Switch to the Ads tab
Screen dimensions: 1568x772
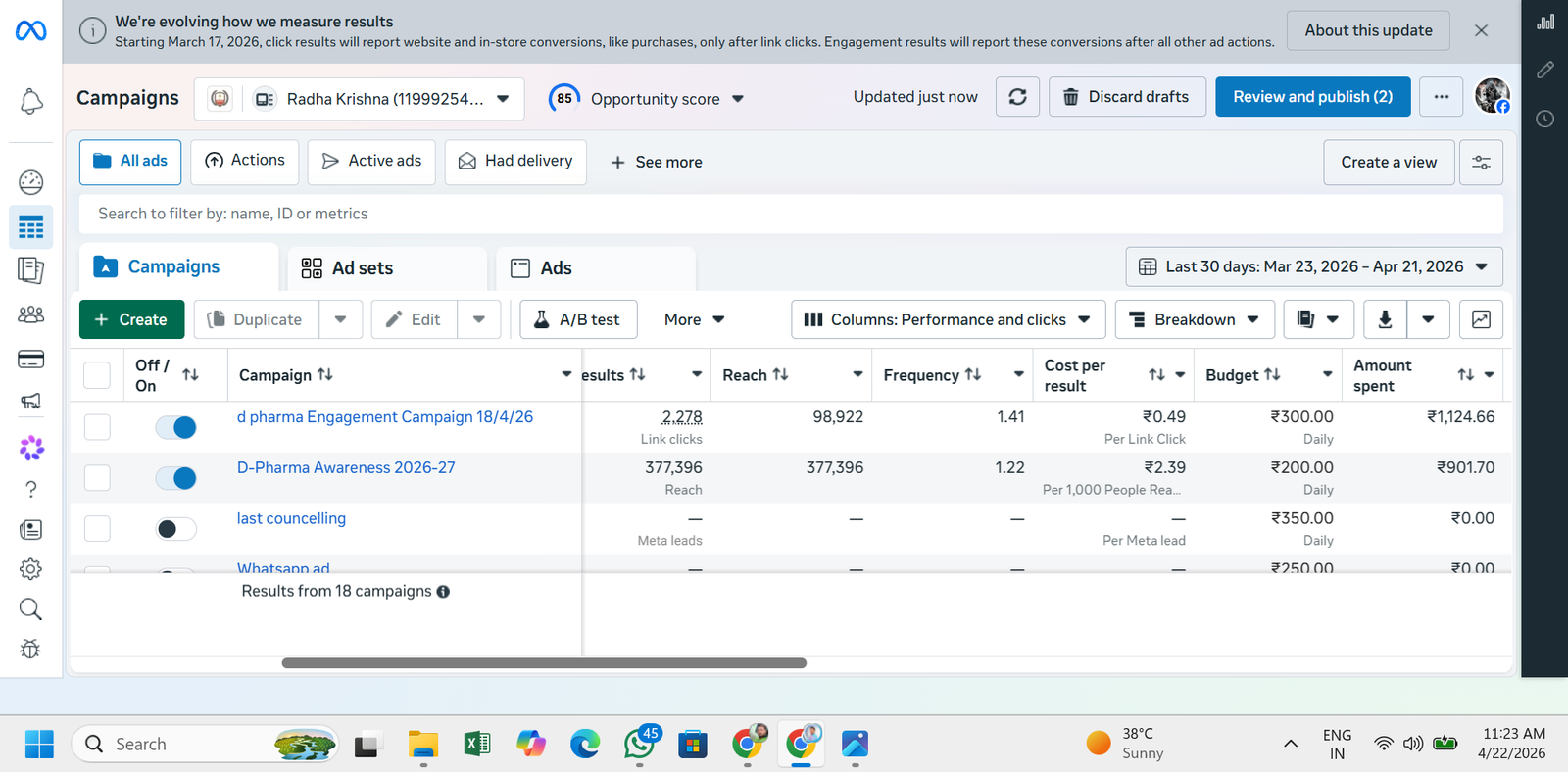(596, 268)
